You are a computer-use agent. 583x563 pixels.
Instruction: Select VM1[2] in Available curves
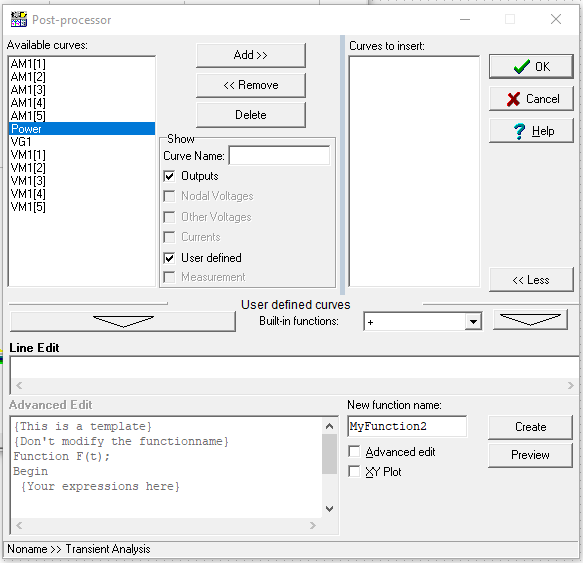tap(81, 168)
